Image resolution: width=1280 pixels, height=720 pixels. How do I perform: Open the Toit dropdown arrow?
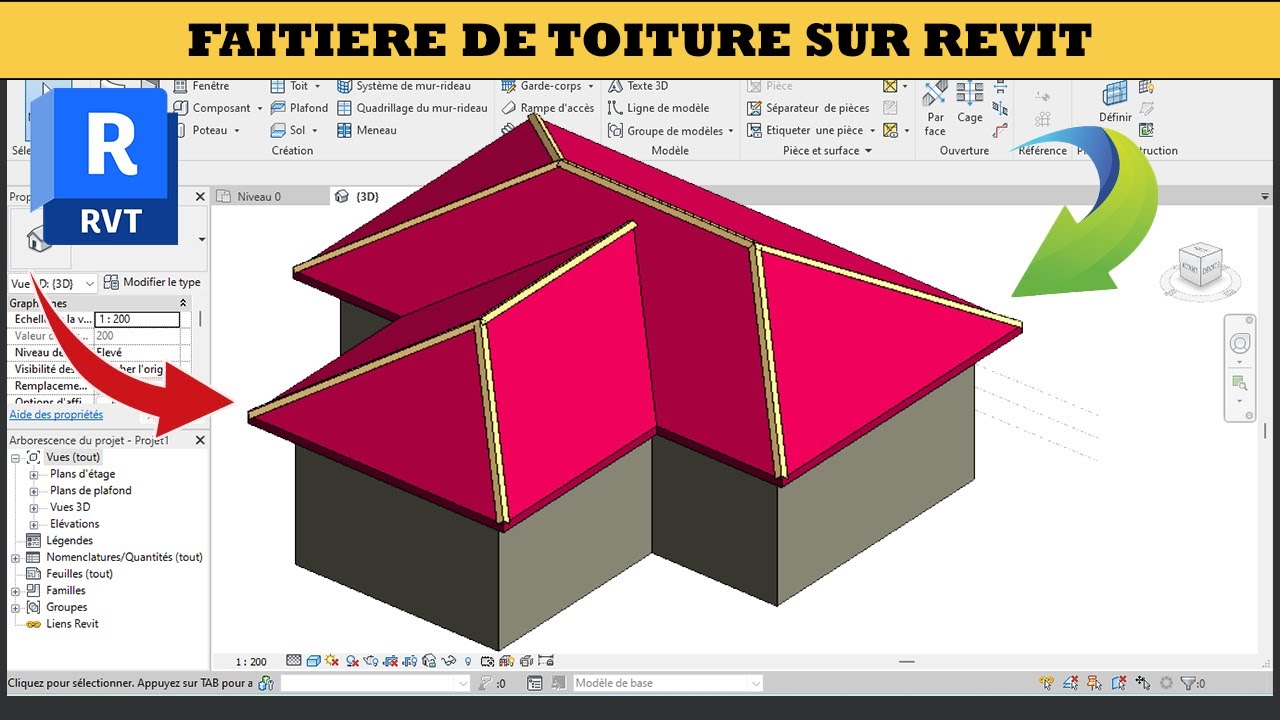[319, 87]
